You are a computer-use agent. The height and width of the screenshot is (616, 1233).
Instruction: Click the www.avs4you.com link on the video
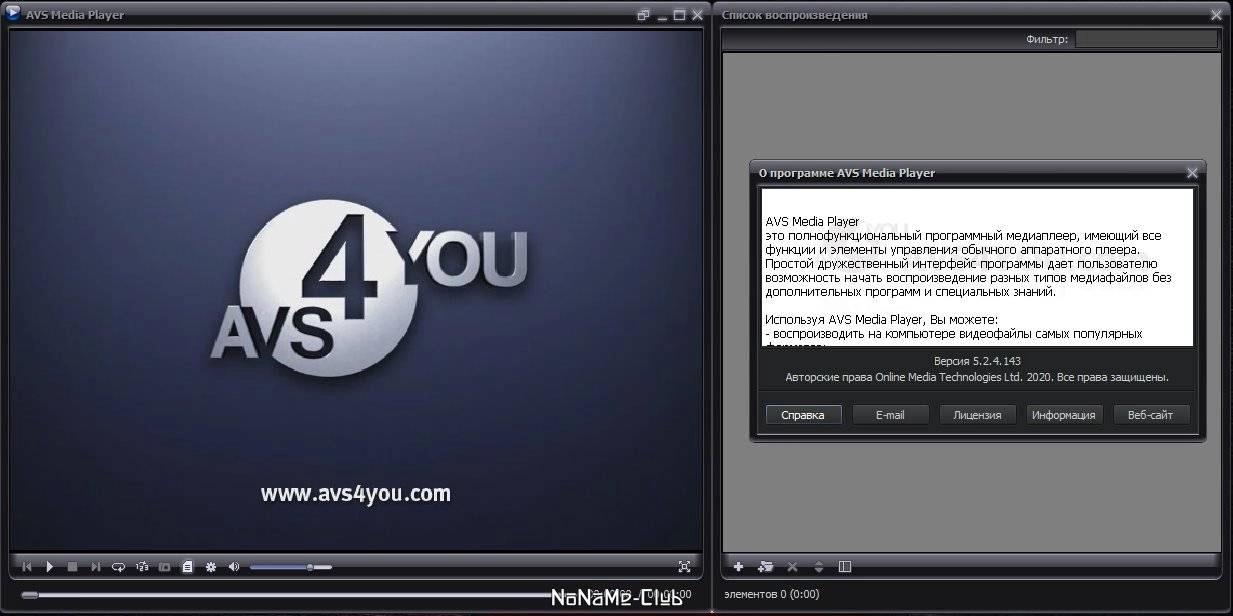tap(356, 493)
